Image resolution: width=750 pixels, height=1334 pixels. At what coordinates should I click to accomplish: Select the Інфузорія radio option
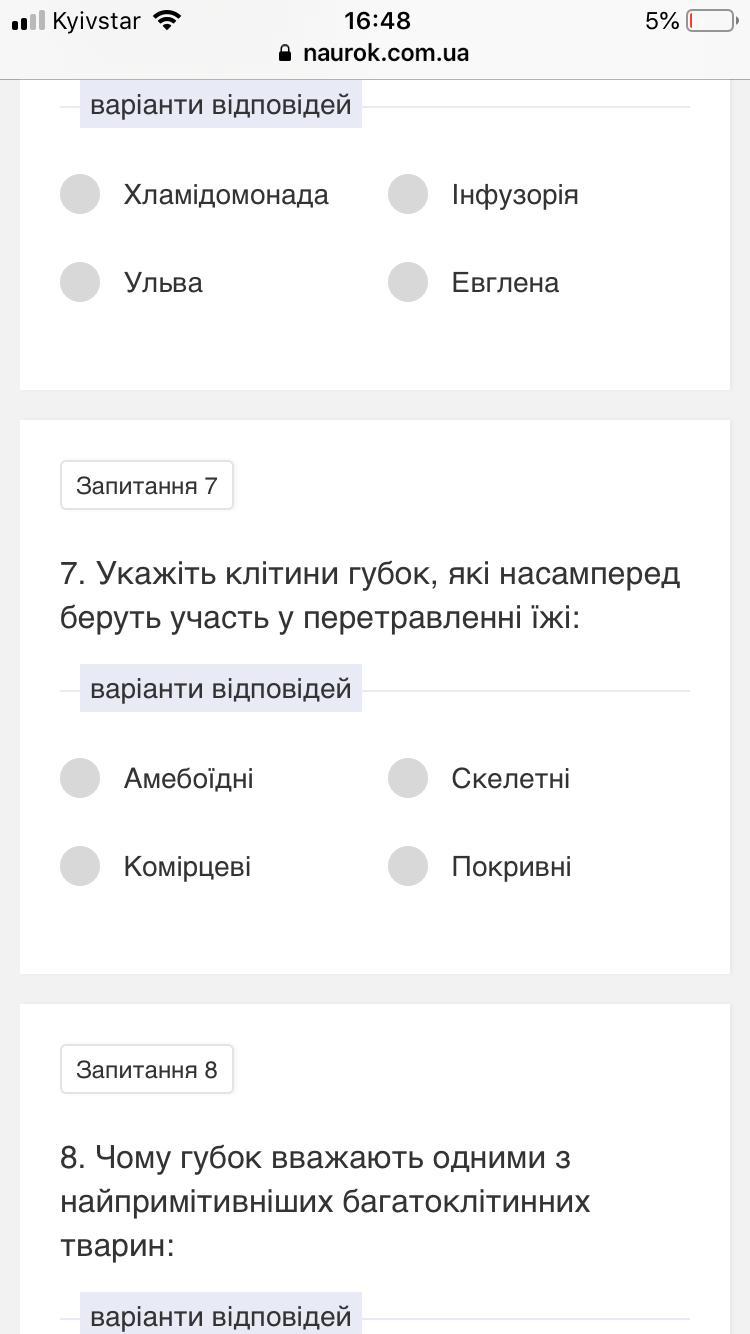408,194
